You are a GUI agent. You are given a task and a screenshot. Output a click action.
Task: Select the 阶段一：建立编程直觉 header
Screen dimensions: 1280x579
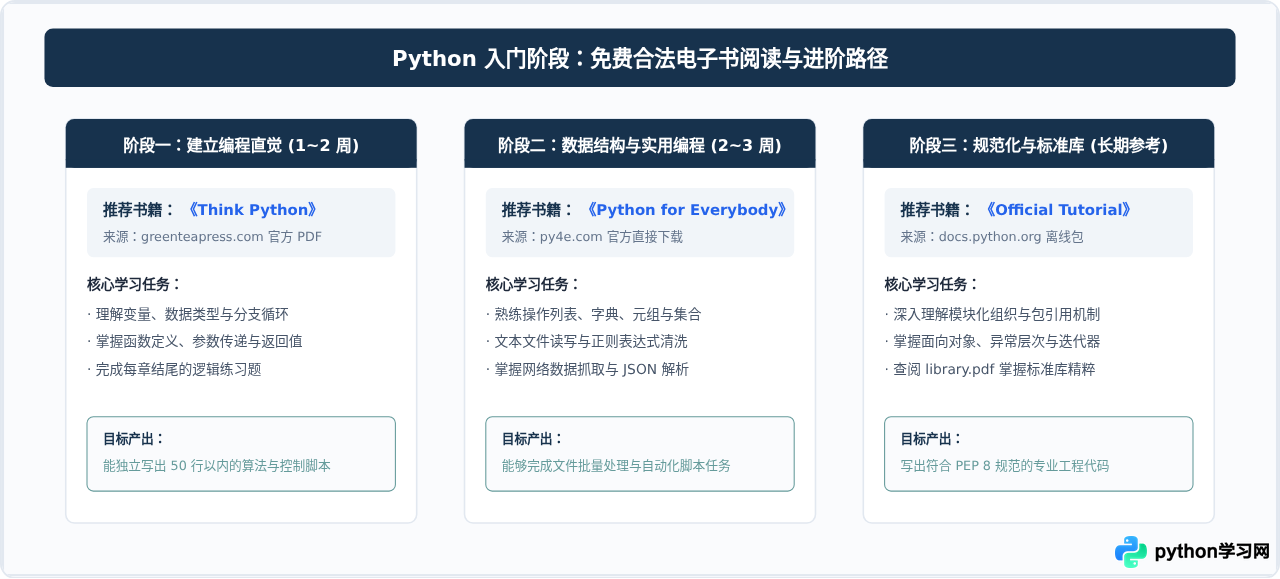point(241,145)
